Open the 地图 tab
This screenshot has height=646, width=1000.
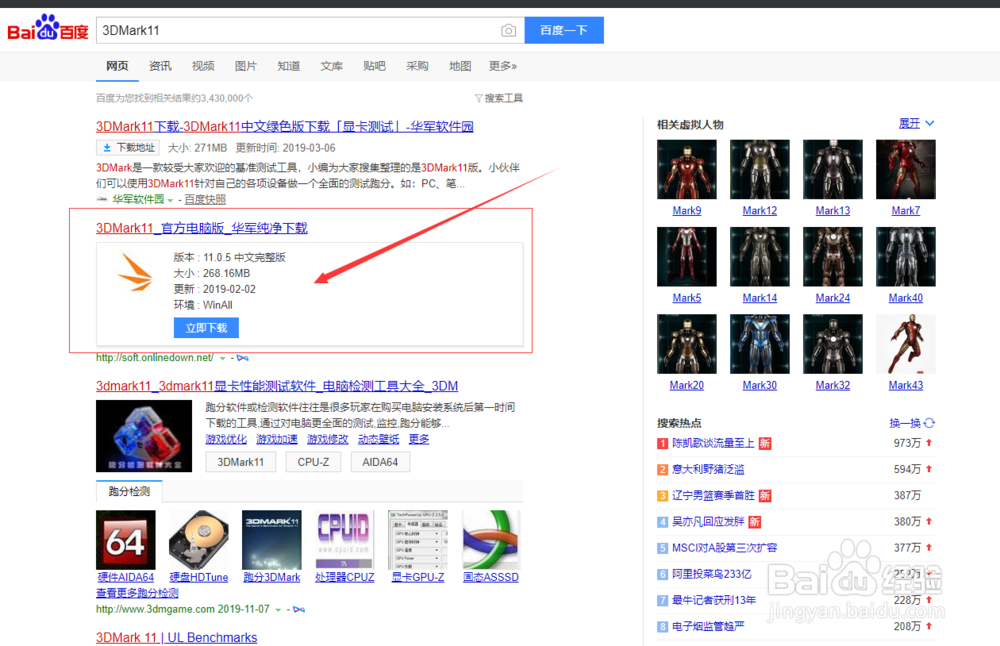click(x=460, y=66)
